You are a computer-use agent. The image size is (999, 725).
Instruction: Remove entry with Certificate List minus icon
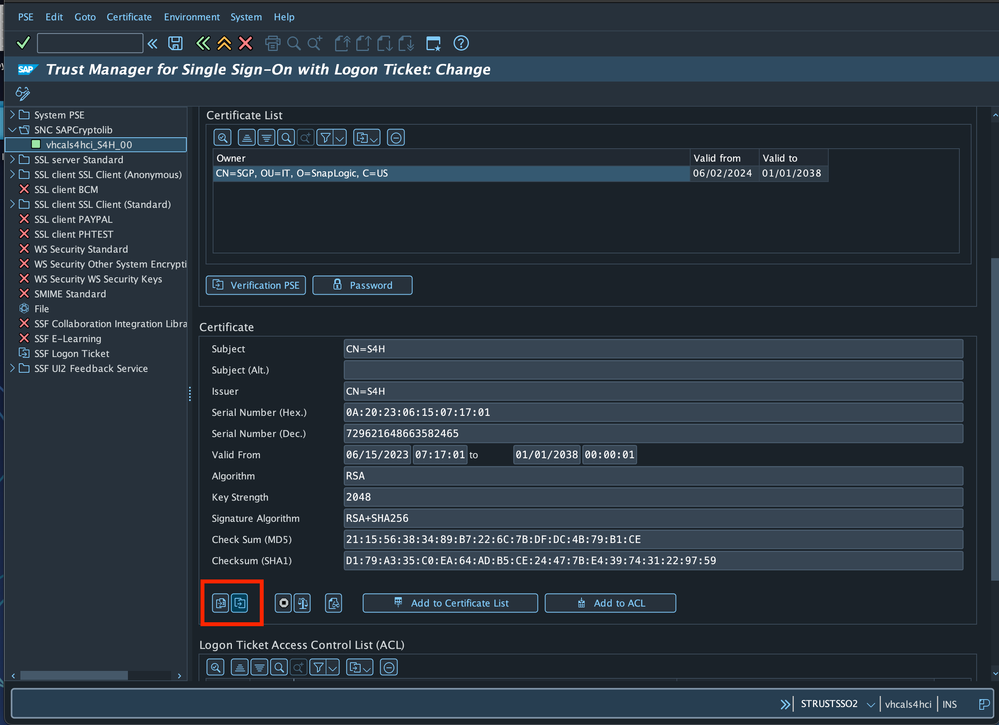396,138
